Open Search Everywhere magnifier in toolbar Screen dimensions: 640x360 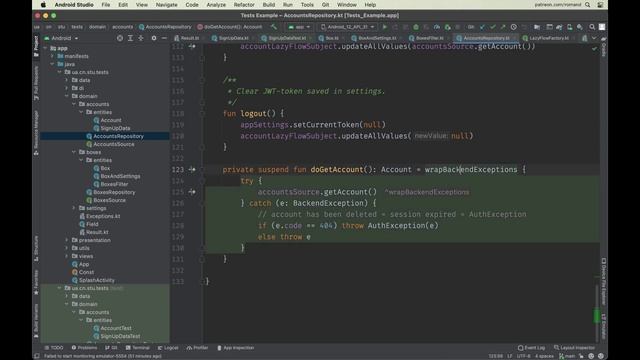tap(592, 27)
